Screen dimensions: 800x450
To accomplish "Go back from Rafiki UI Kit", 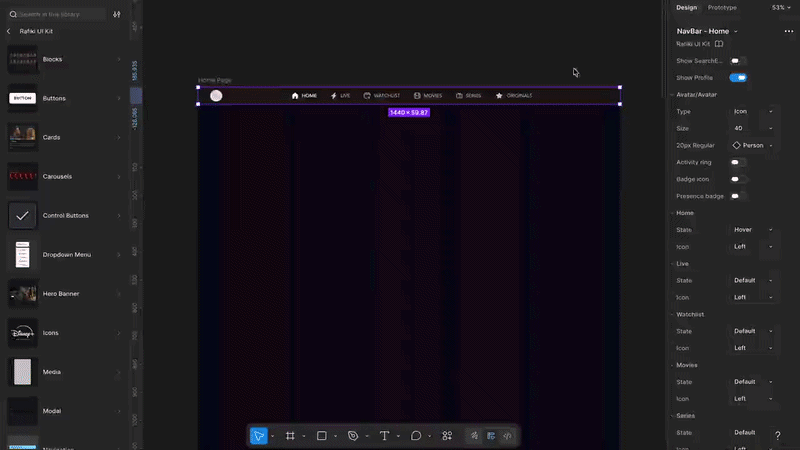I will [x=9, y=31].
